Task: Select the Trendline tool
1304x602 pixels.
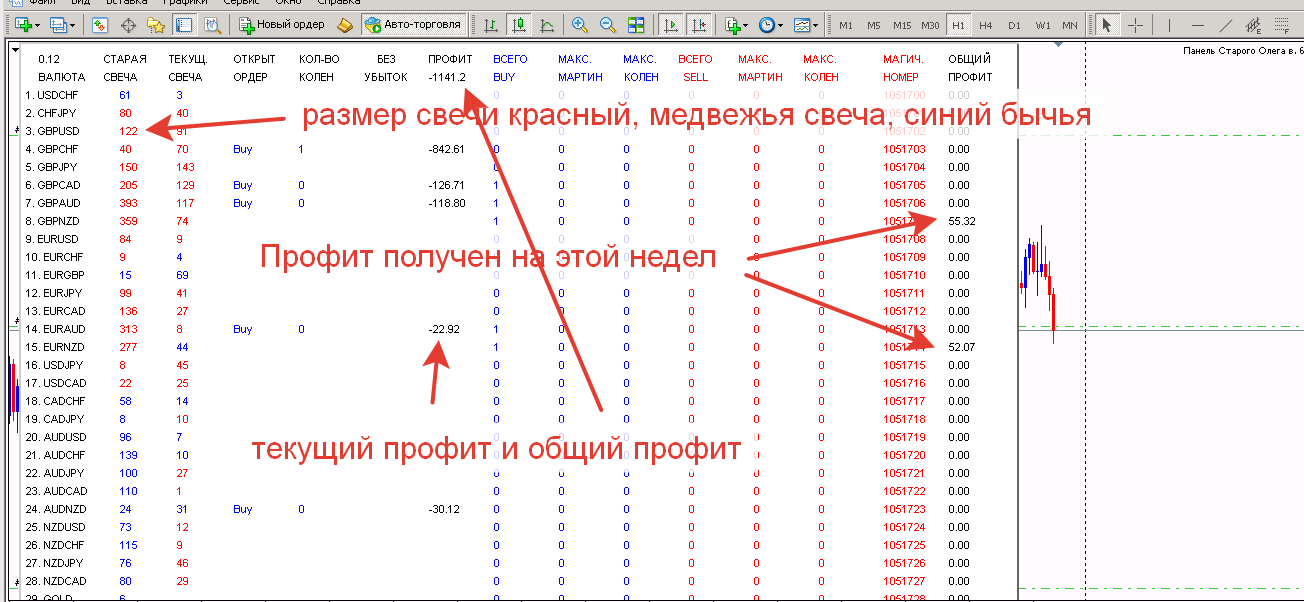Action: pos(1225,24)
